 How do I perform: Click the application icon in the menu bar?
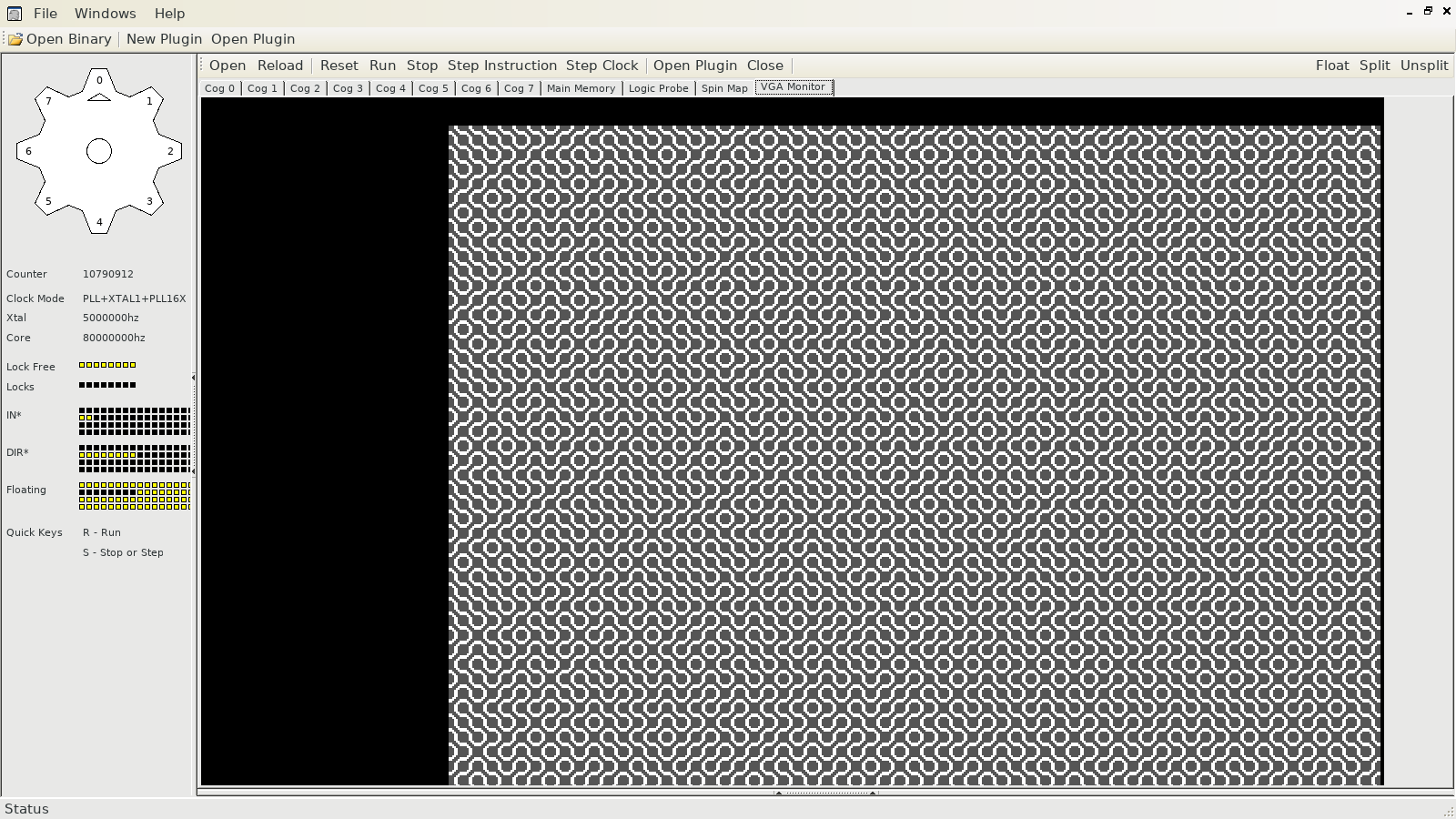[x=15, y=14]
